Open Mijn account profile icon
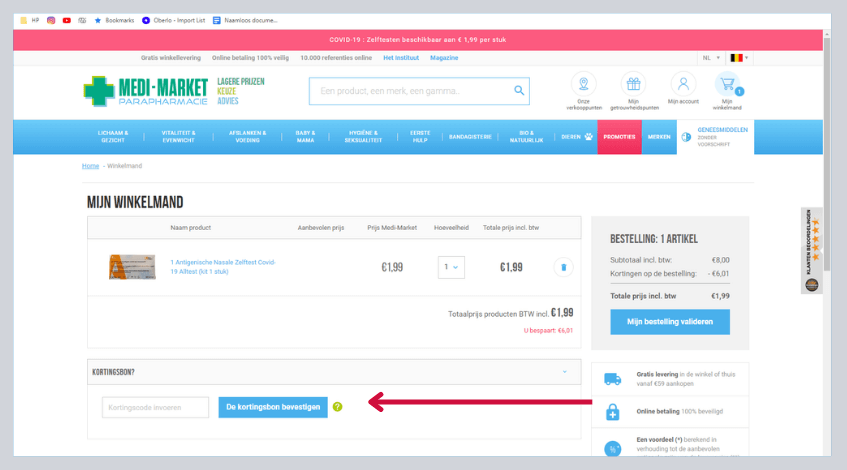This screenshot has height=470, width=847. 683,85
